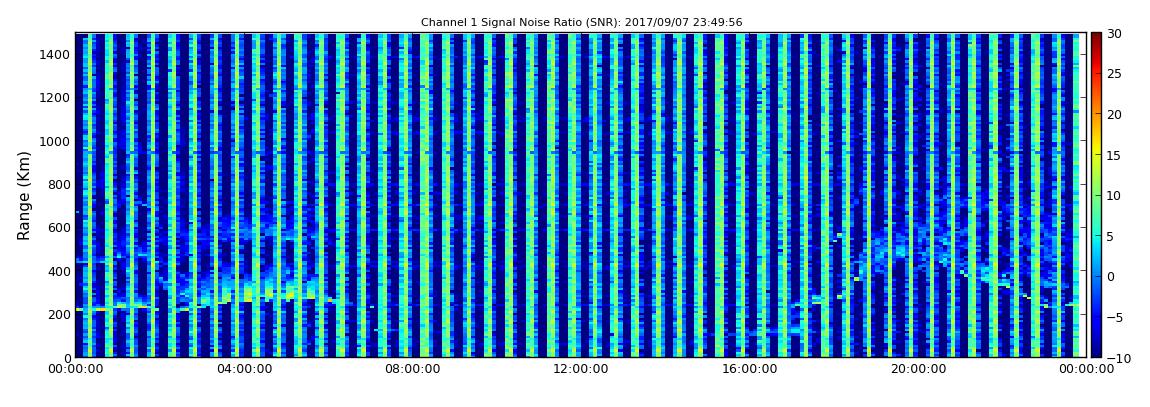This screenshot has width=1150, height=407.
Task: Click the colorbar value 5
Action: 1110,236
